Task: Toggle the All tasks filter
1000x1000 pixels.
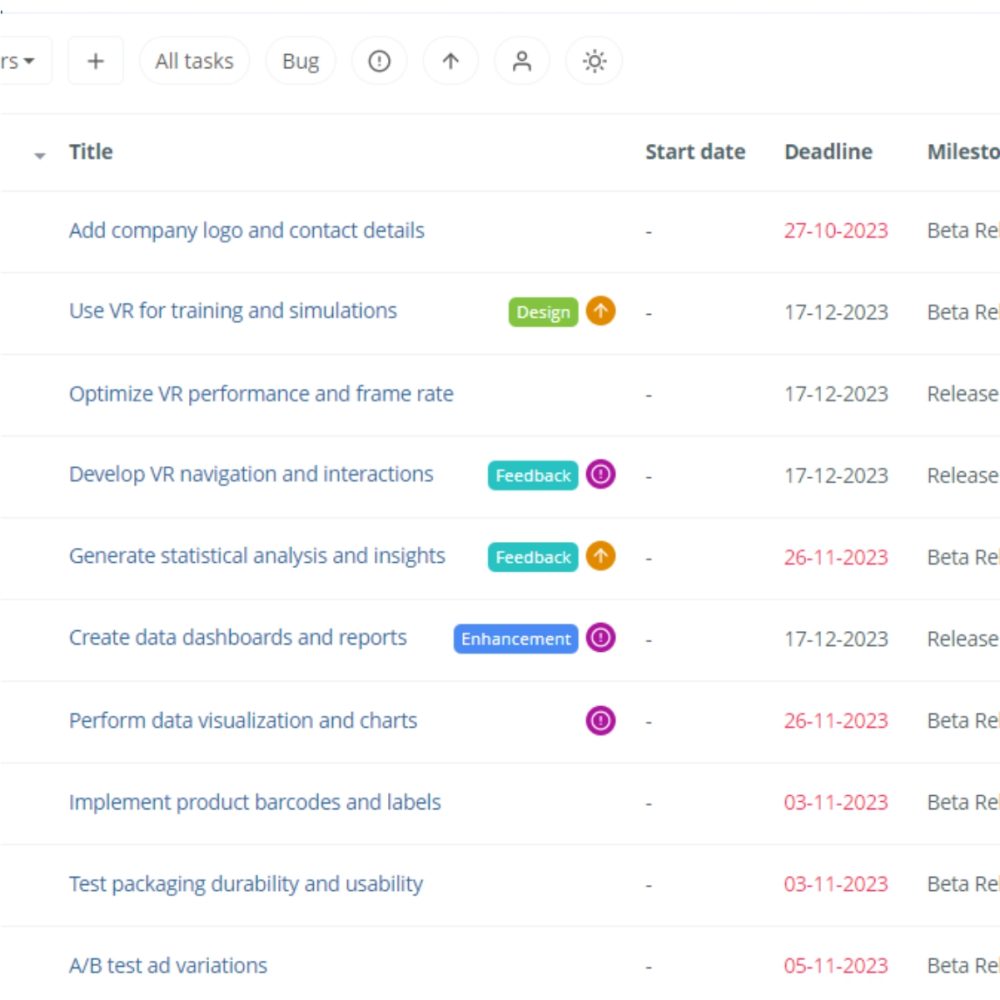Action: 194,61
